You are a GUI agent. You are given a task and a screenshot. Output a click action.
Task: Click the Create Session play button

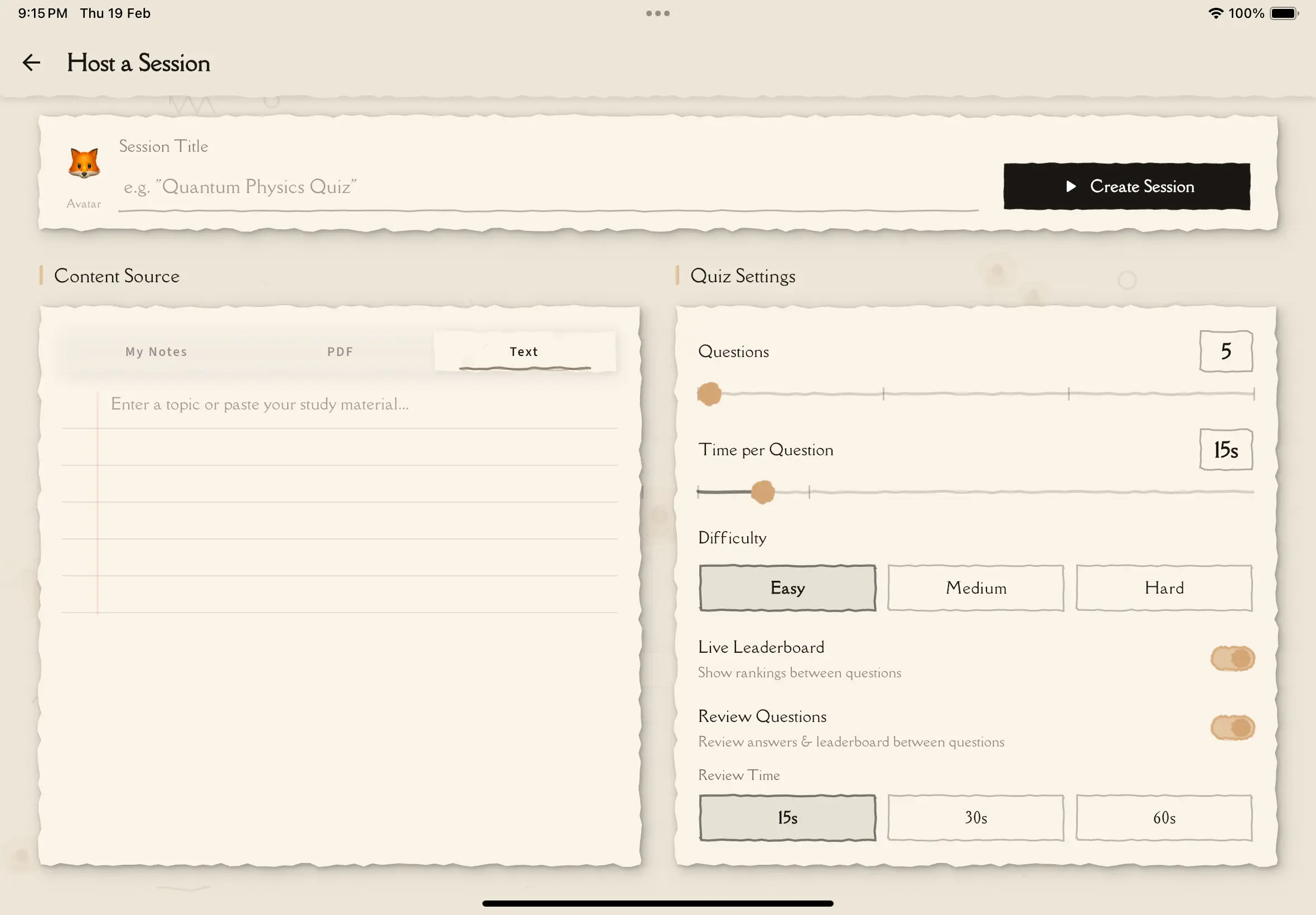1126,186
